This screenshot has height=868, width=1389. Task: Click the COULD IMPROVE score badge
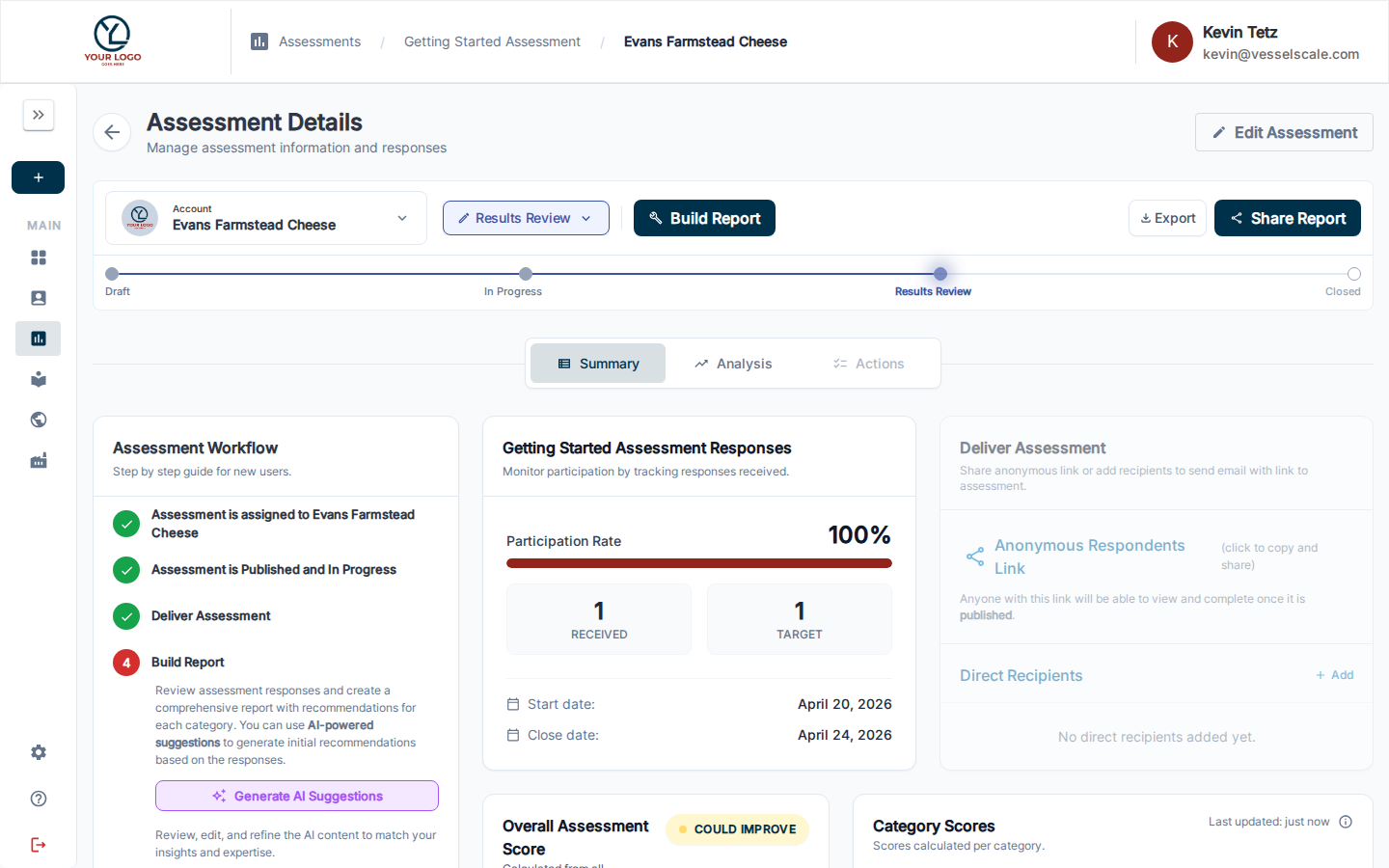pyautogui.click(x=737, y=829)
